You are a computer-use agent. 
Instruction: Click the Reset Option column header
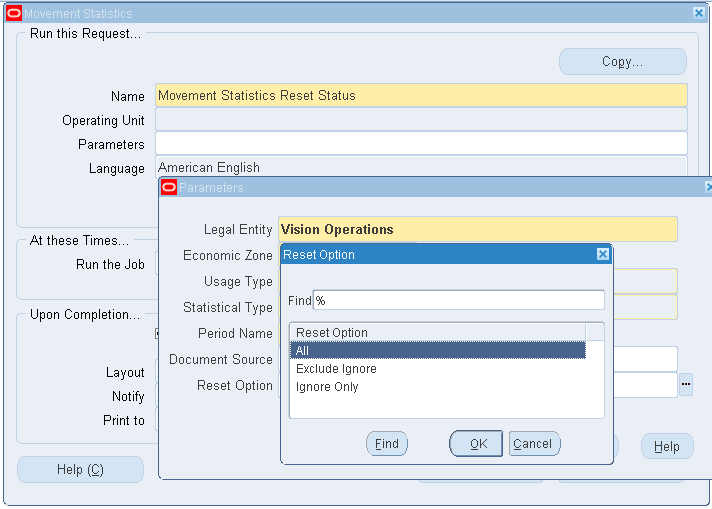[x=438, y=332]
